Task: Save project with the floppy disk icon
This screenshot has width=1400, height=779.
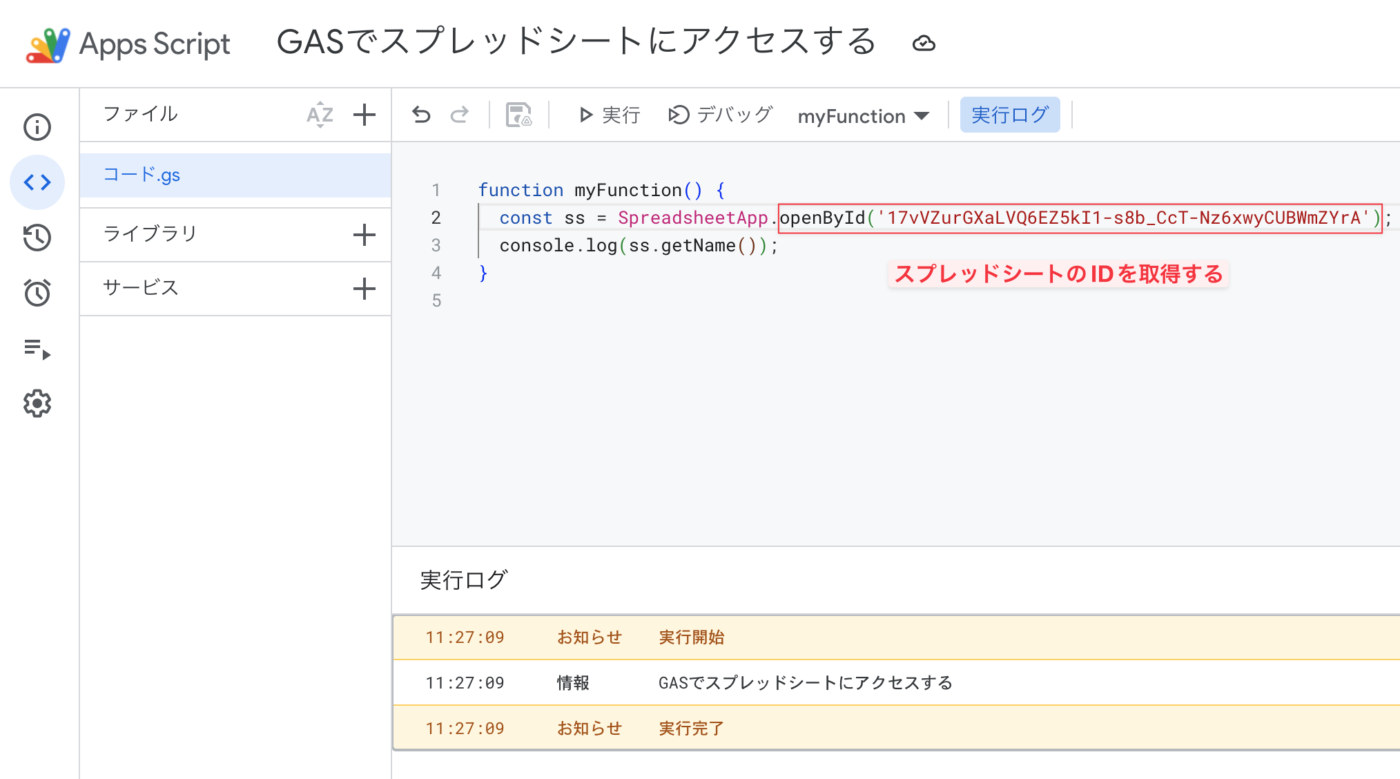Action: pos(519,115)
